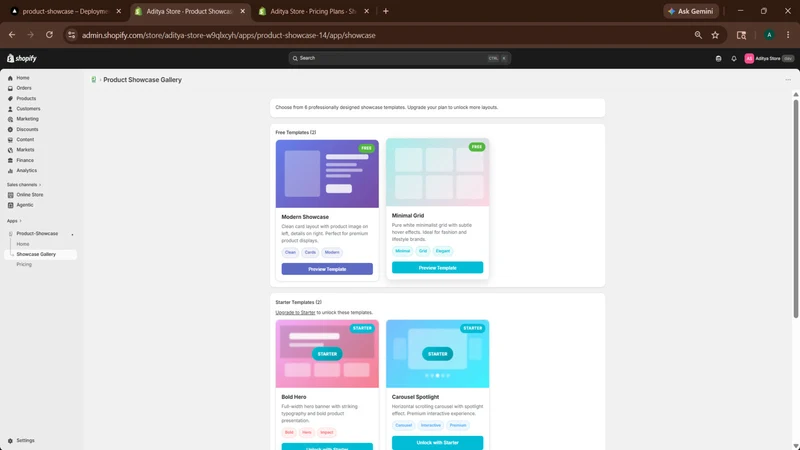Click the Grid tag on Minimal Grid
800x450 pixels.
[x=423, y=251]
